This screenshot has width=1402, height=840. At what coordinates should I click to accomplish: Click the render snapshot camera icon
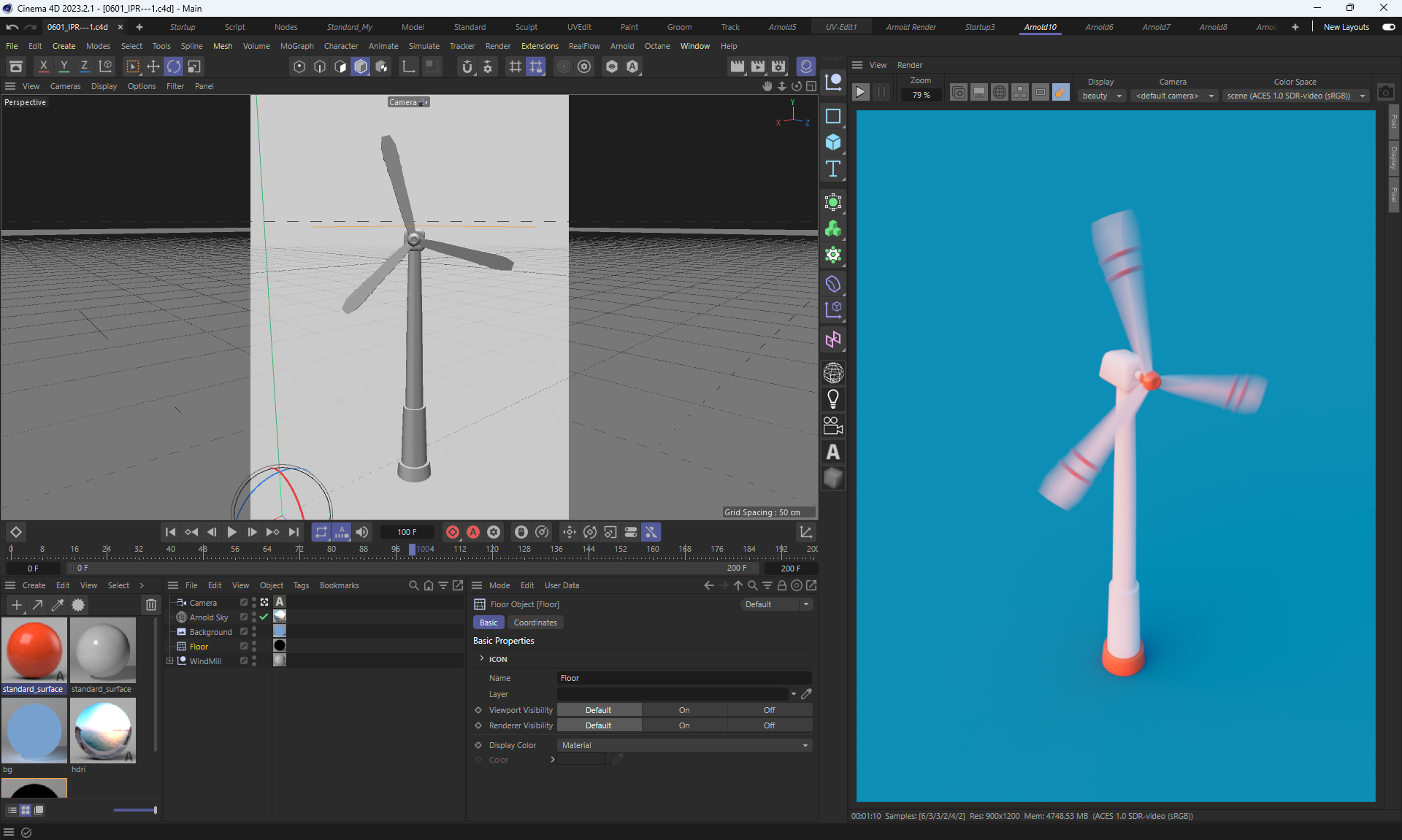1385,93
